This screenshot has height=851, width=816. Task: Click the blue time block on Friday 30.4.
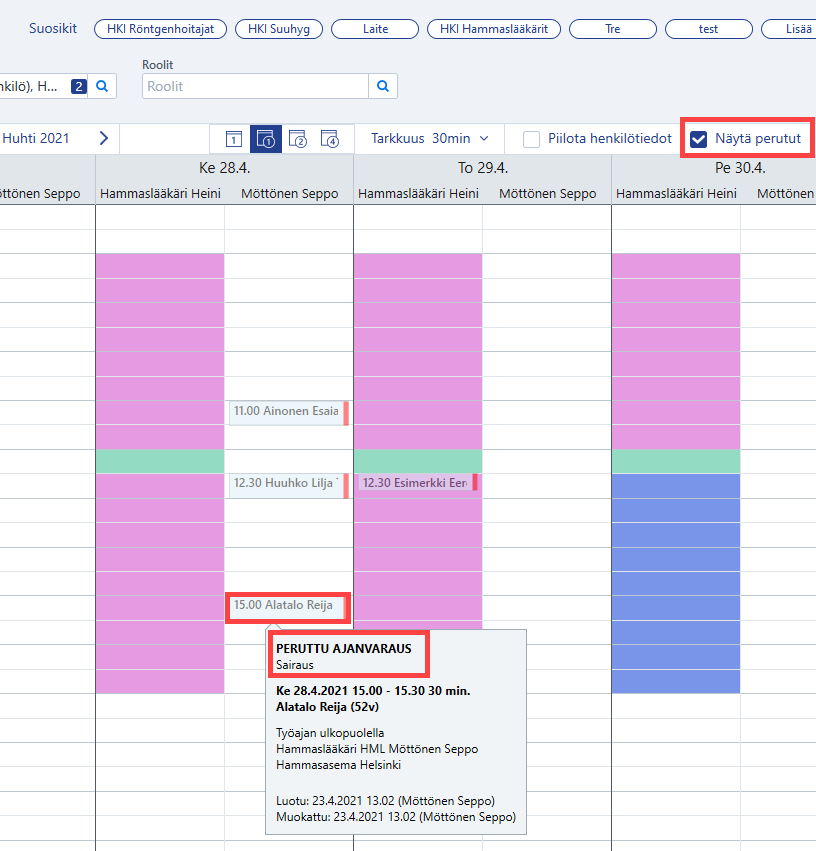pyautogui.click(x=676, y=583)
